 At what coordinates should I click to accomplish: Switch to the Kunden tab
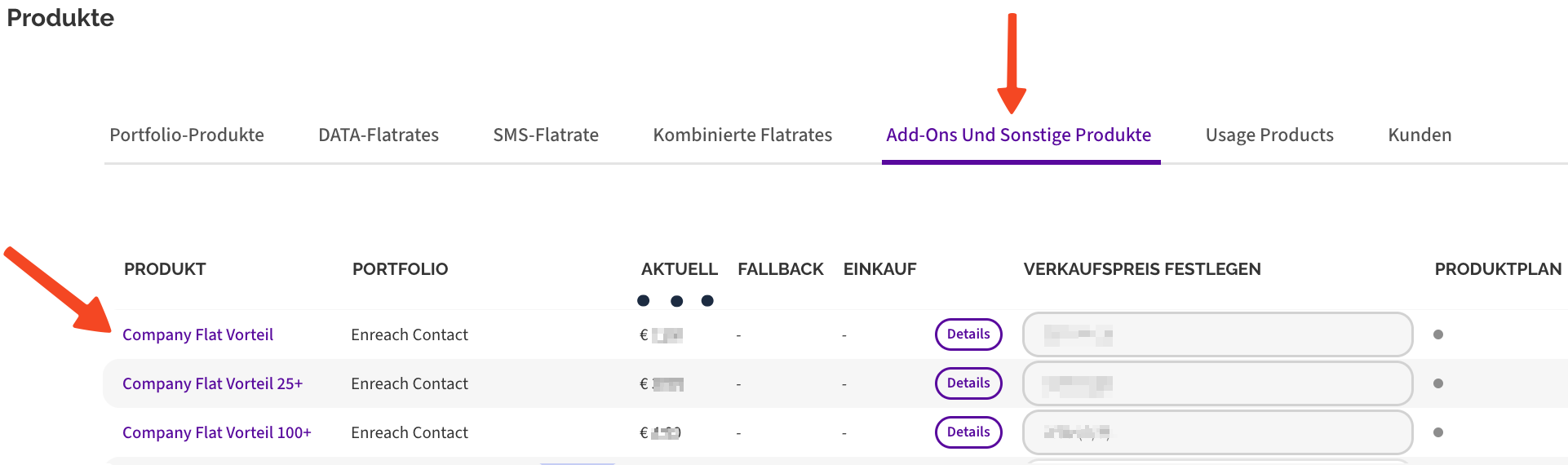(x=1420, y=135)
